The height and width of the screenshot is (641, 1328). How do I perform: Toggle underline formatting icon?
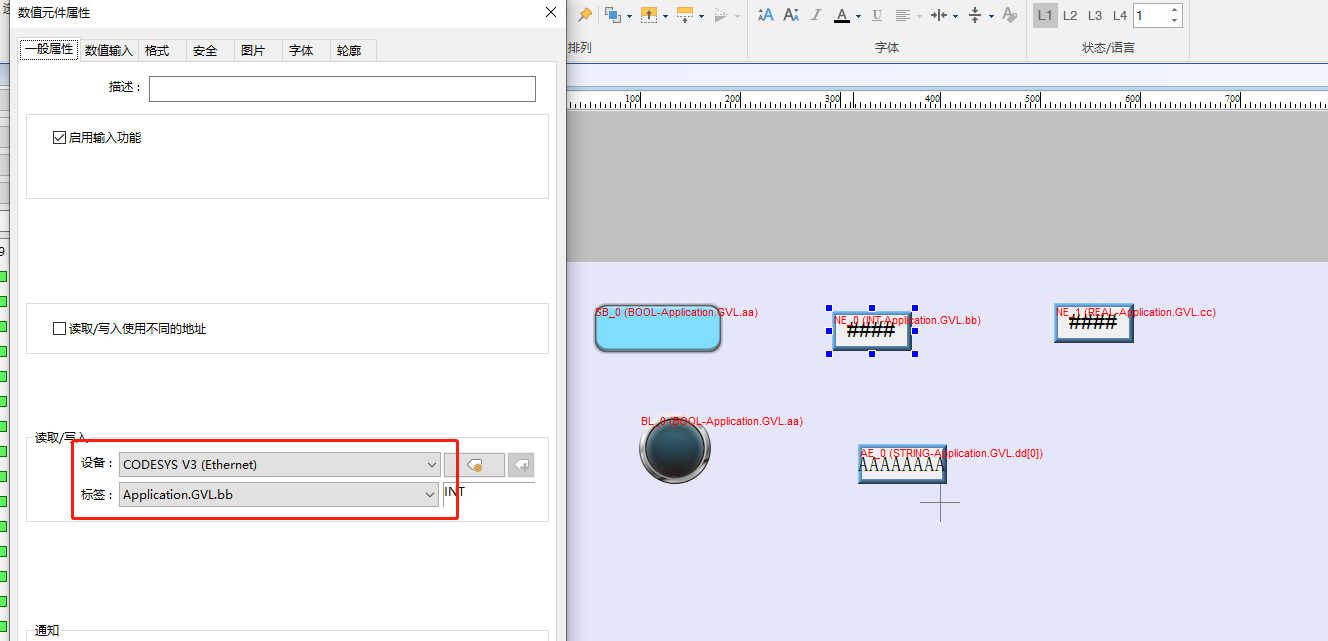[x=877, y=15]
